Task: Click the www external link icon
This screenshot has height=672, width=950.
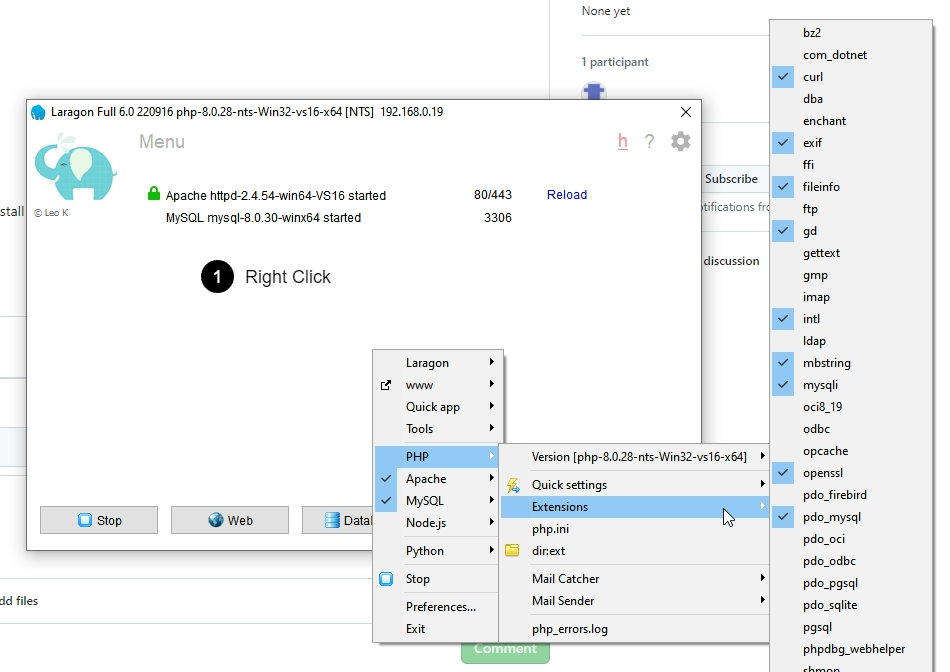Action: pos(386,385)
